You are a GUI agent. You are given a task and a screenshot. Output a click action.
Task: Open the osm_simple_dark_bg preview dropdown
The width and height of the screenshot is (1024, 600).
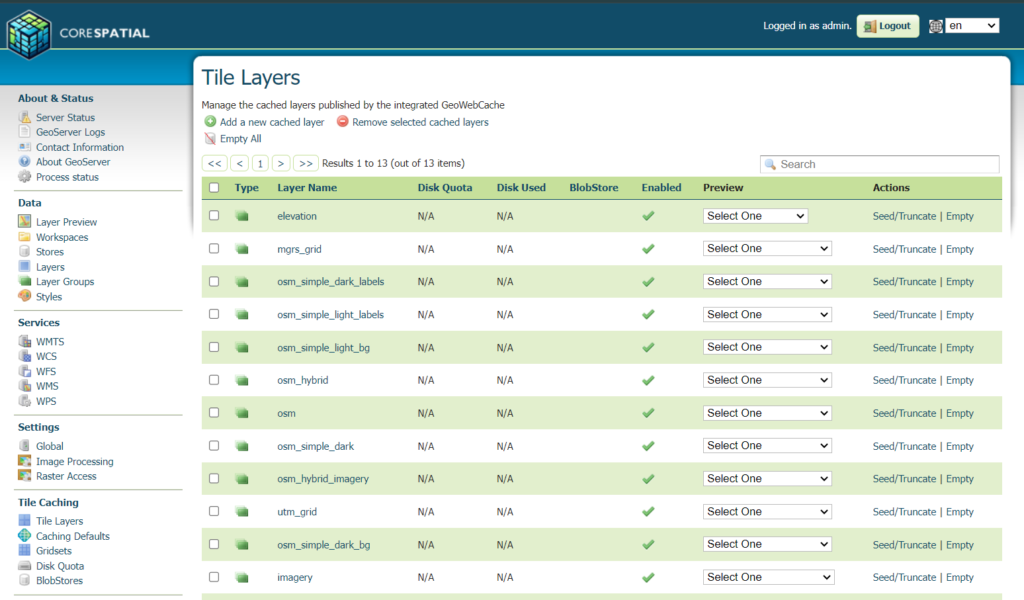click(x=767, y=545)
